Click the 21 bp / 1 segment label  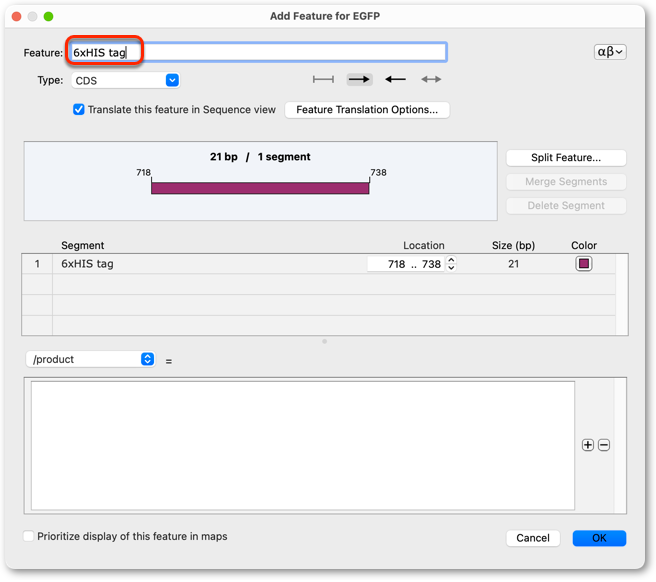coord(260,157)
